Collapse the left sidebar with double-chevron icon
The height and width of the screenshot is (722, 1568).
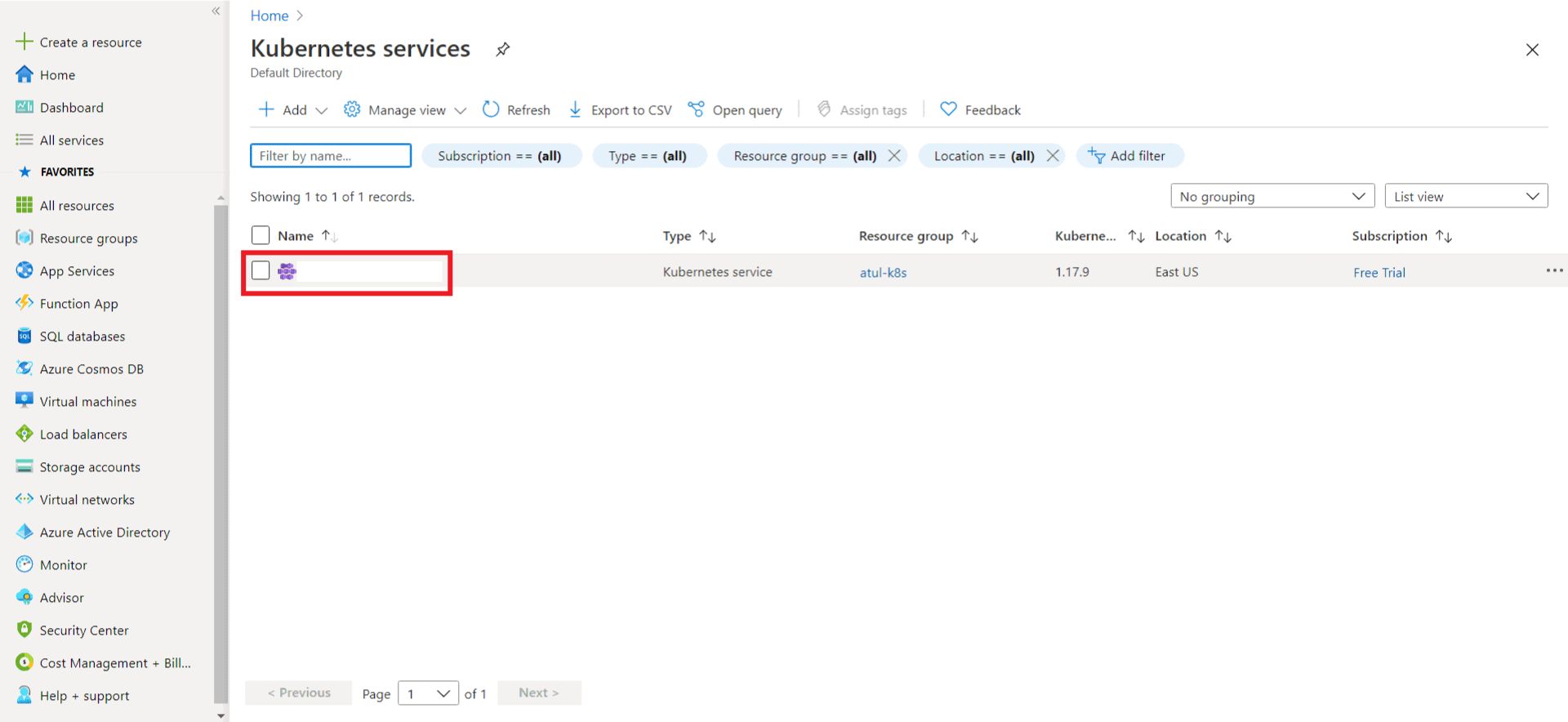click(x=216, y=11)
